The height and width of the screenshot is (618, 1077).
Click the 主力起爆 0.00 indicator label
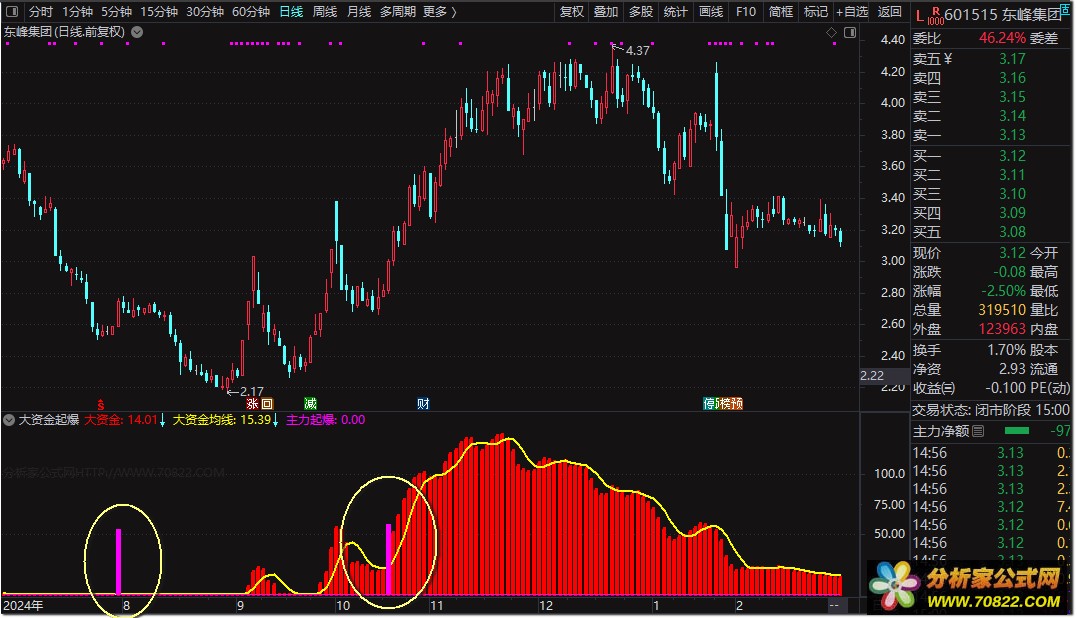tap(326, 420)
